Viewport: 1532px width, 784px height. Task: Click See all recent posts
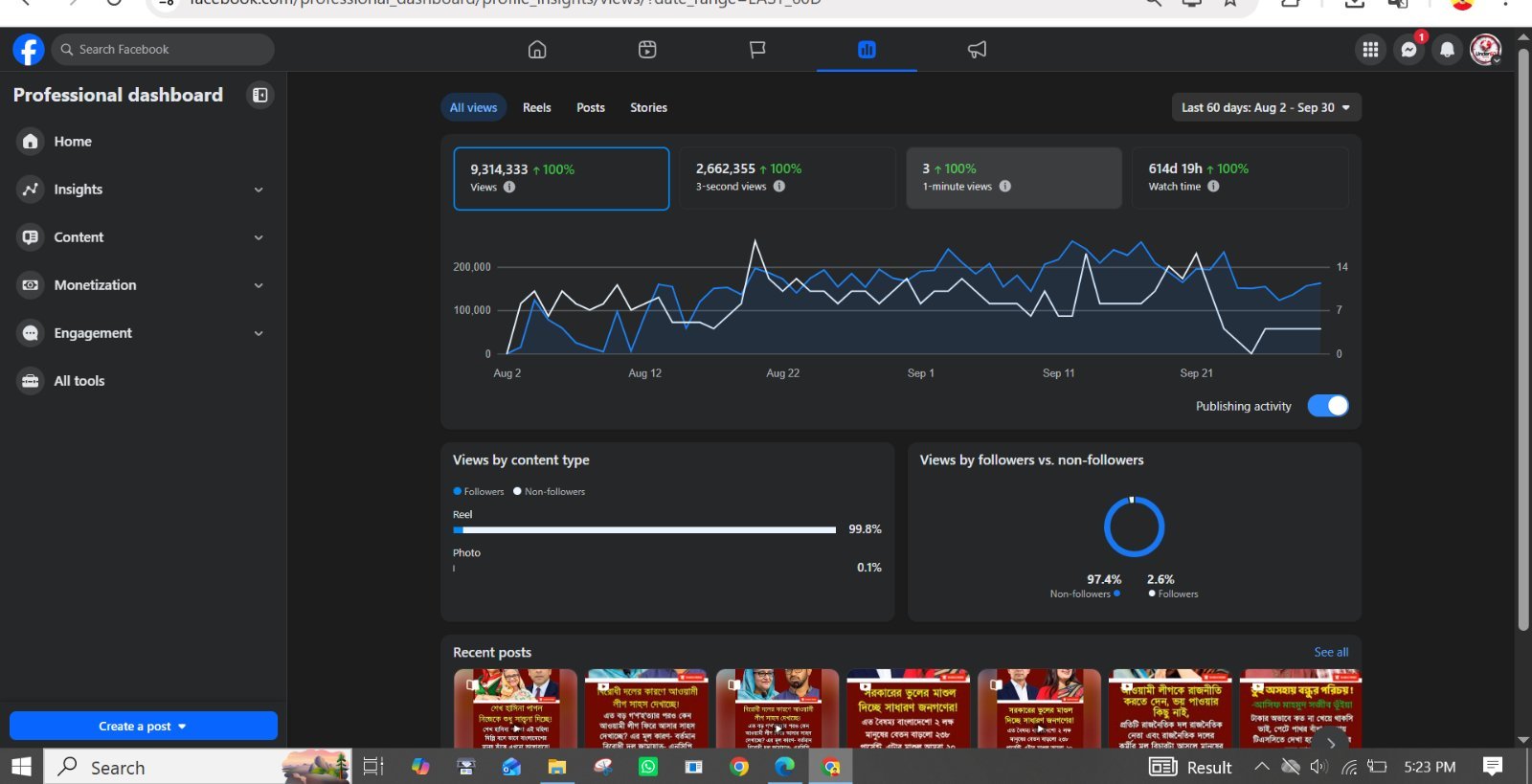1331,652
